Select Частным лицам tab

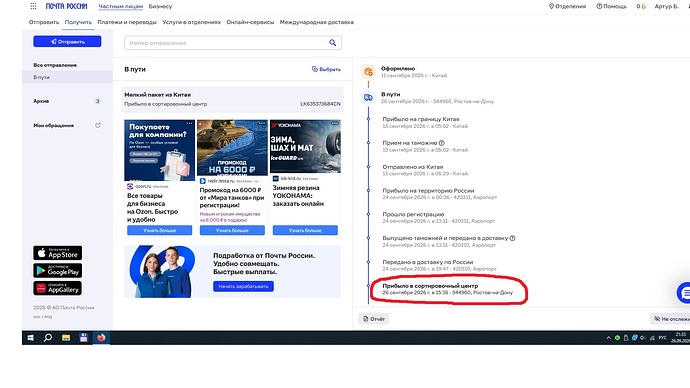pos(121,6)
